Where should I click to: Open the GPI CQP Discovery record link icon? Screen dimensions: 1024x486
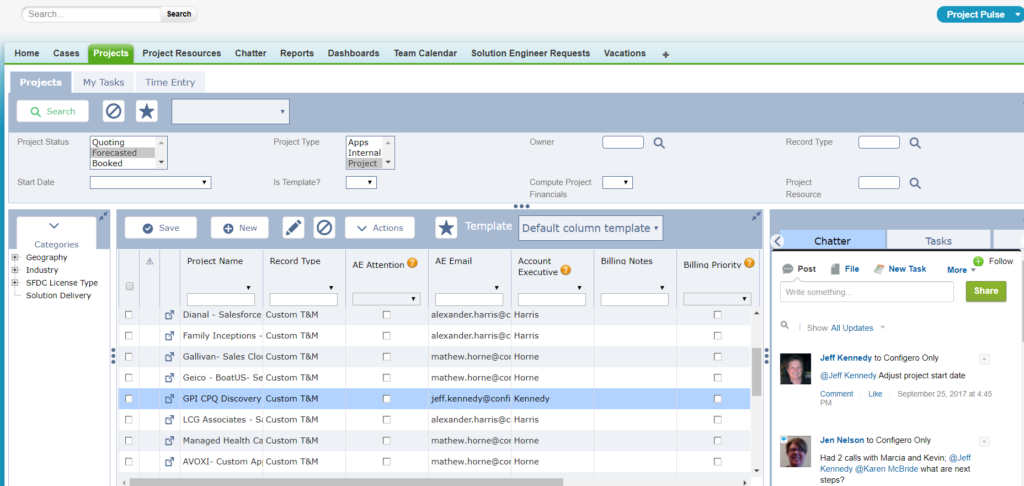coord(169,399)
